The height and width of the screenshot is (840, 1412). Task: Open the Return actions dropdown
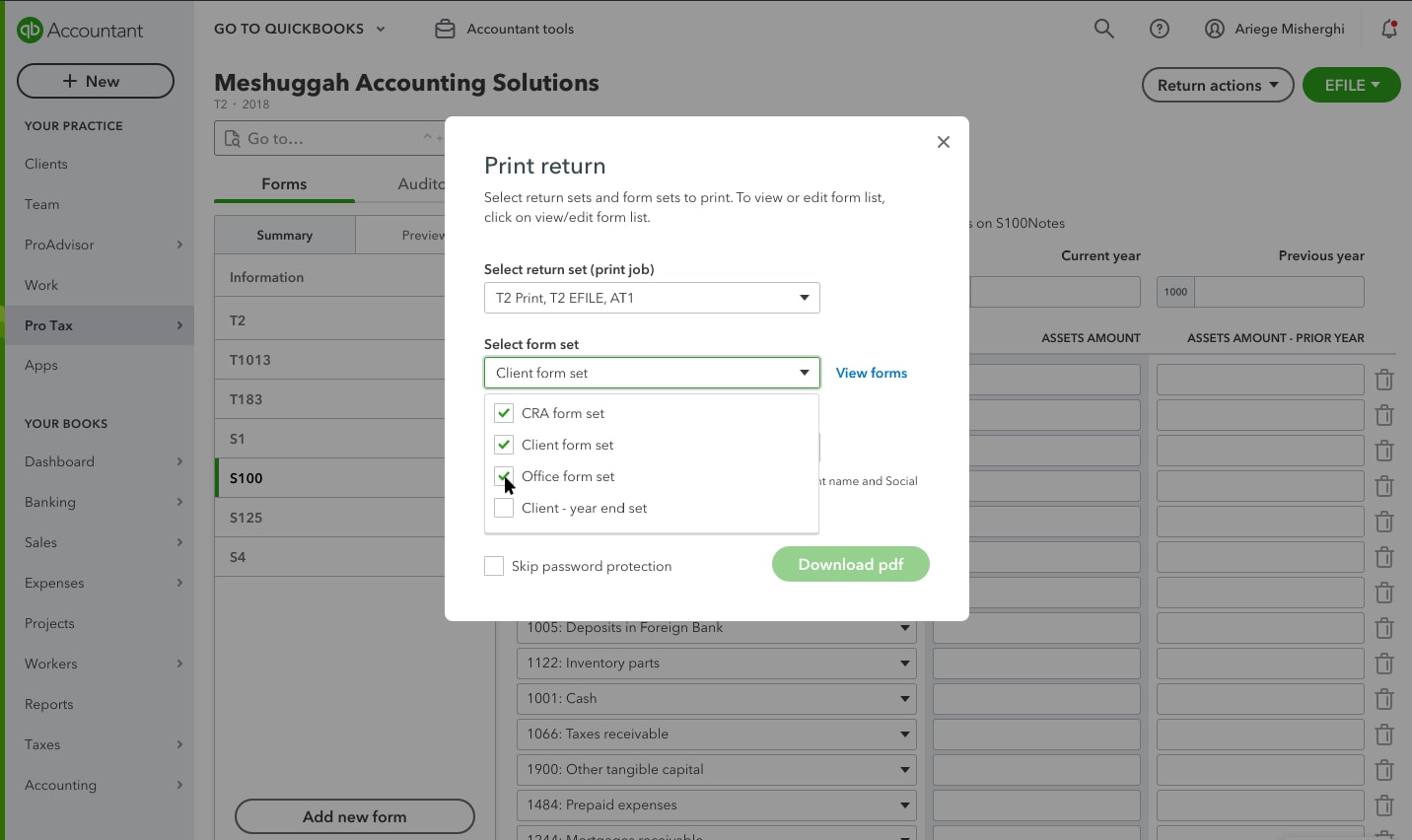[1218, 85]
